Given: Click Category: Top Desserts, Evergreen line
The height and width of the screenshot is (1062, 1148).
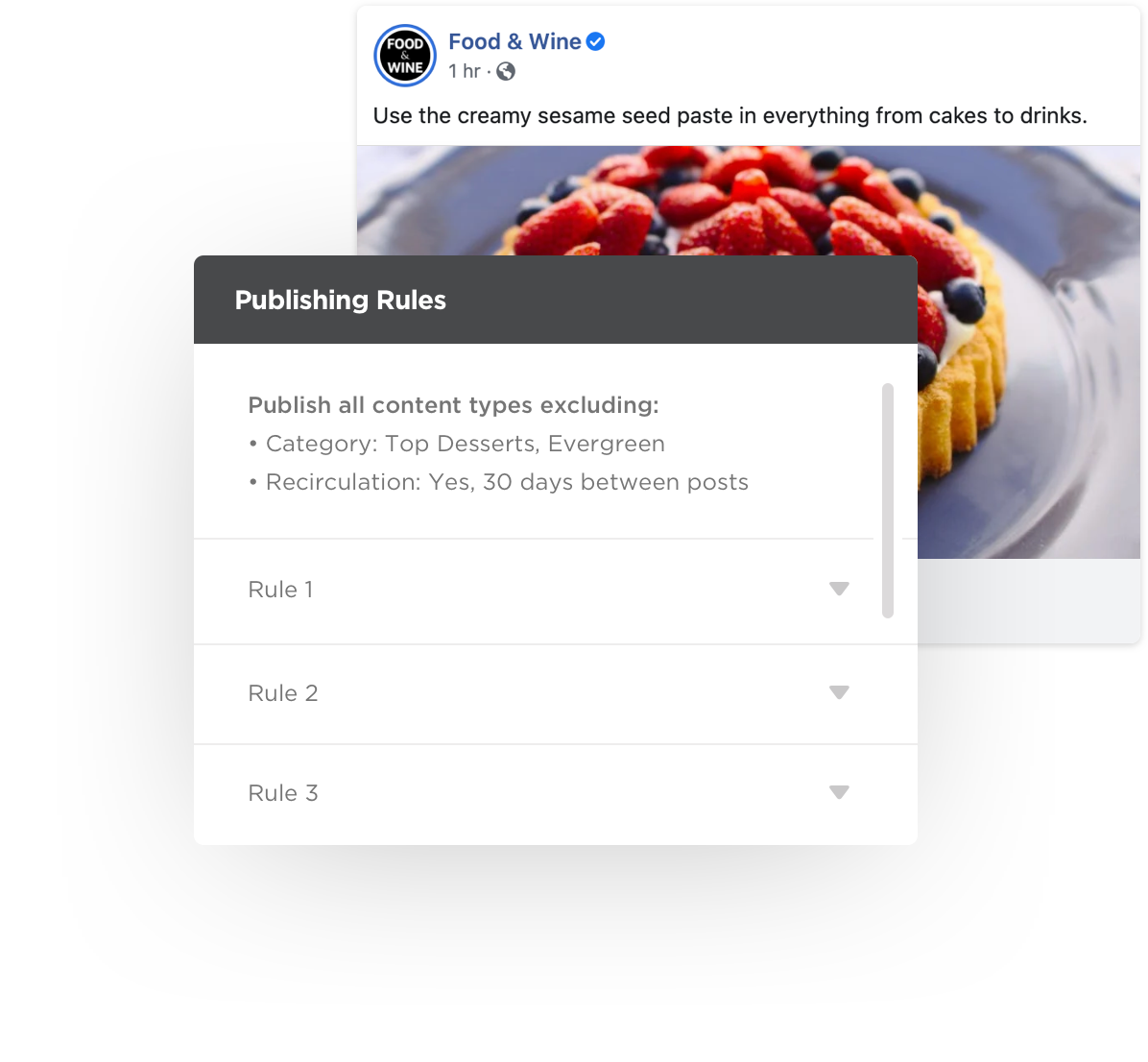Looking at the screenshot, I should 457,444.
